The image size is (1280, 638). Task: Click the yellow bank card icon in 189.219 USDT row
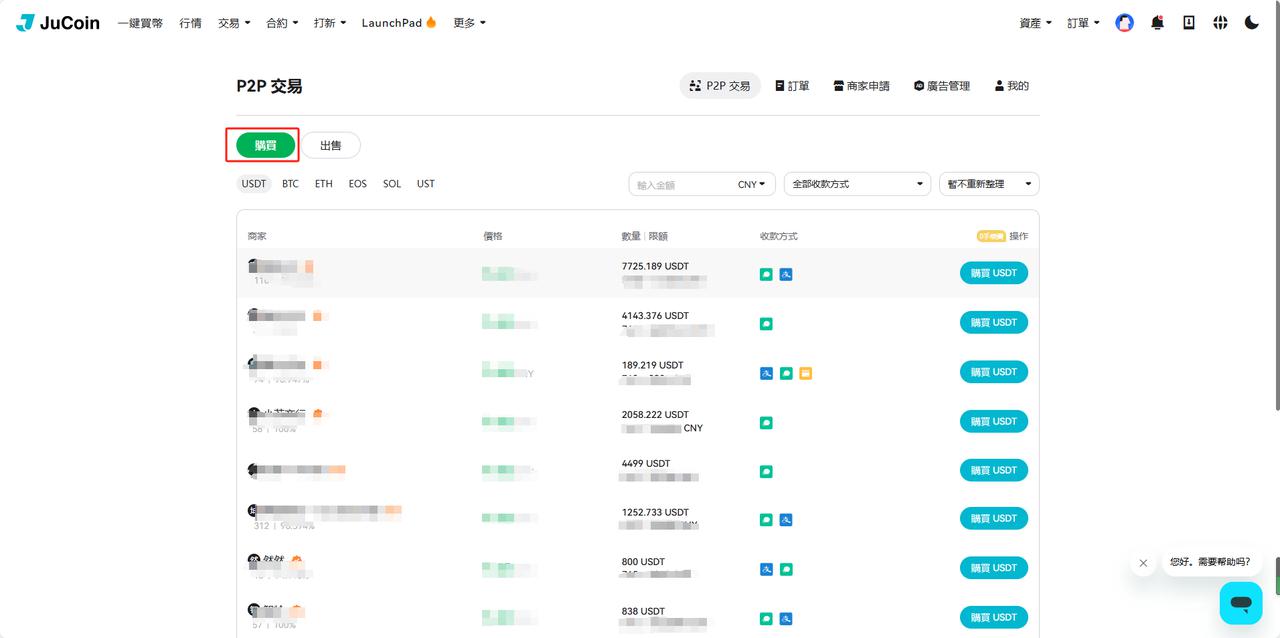click(x=806, y=373)
